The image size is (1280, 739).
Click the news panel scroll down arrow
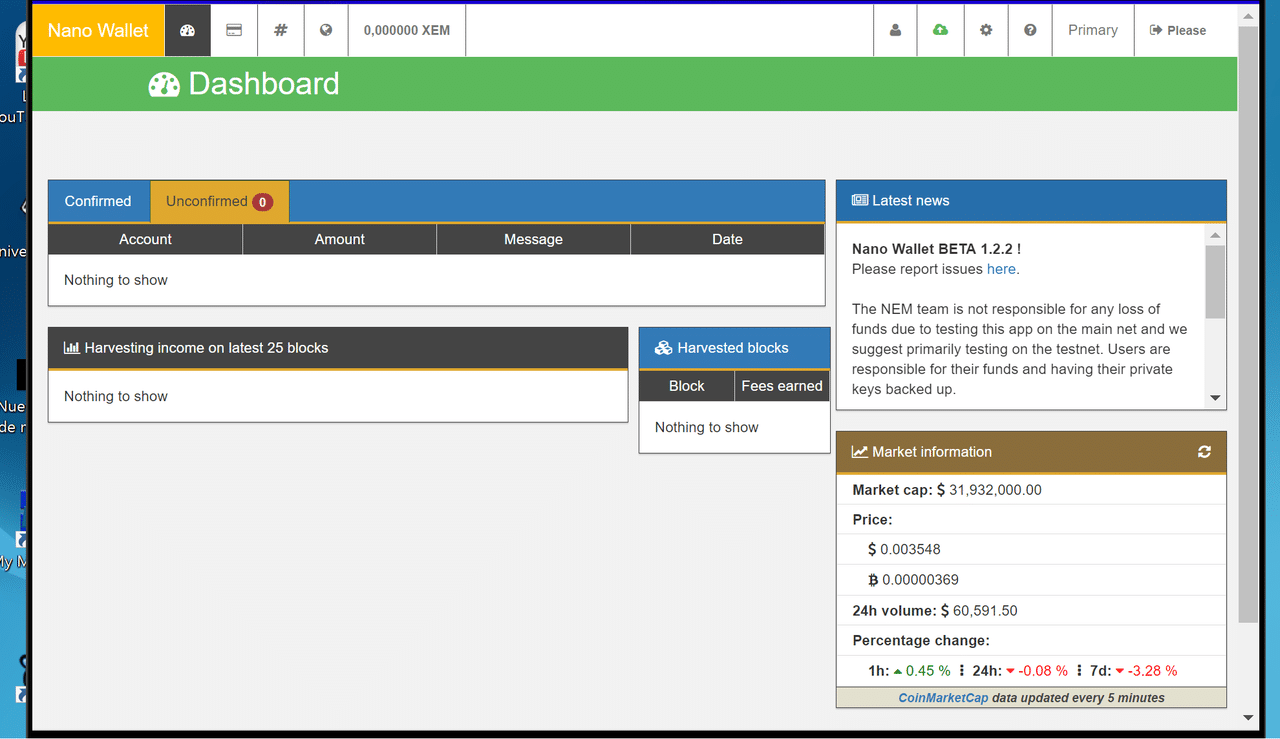pos(1215,398)
